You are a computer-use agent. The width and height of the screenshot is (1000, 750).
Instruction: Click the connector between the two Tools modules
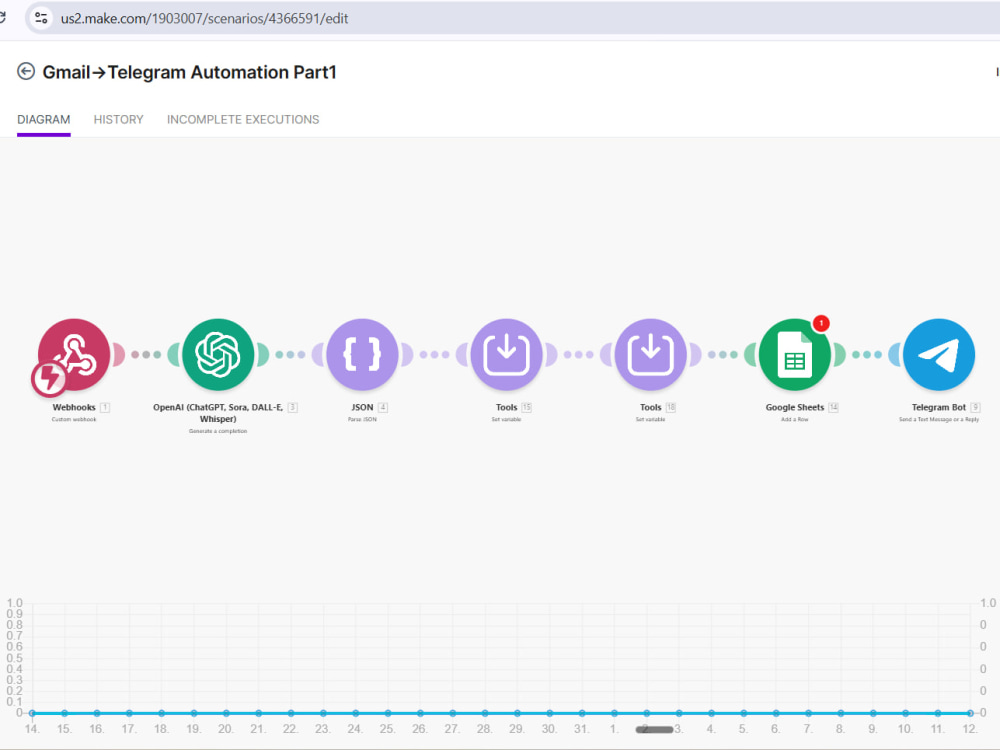(578, 355)
